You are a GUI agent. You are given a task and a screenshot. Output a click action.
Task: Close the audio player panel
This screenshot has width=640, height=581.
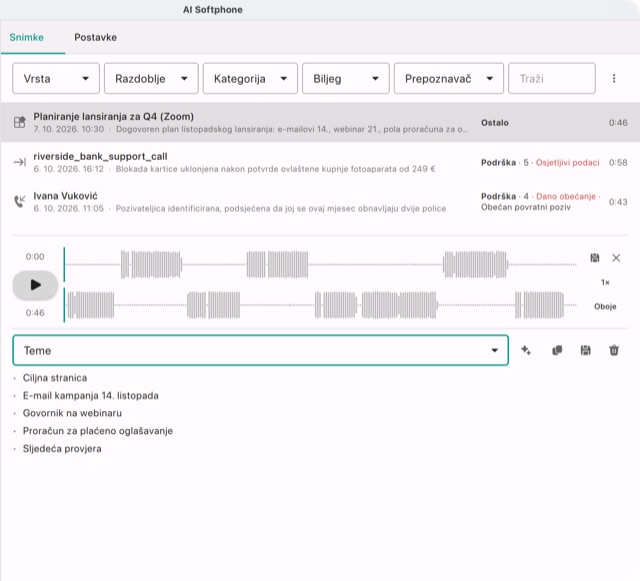tap(616, 258)
